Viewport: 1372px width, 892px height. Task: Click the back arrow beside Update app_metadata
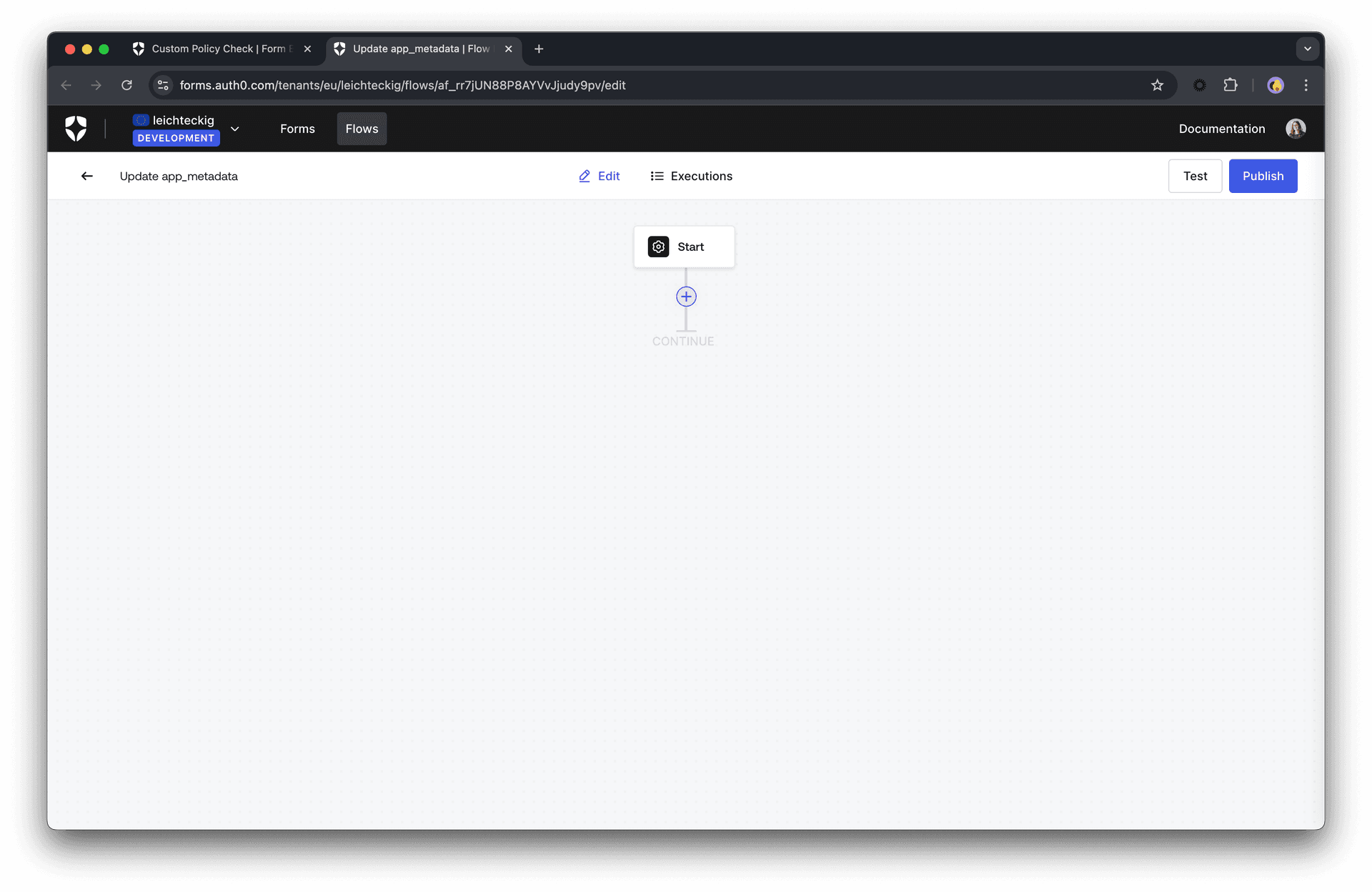point(86,176)
